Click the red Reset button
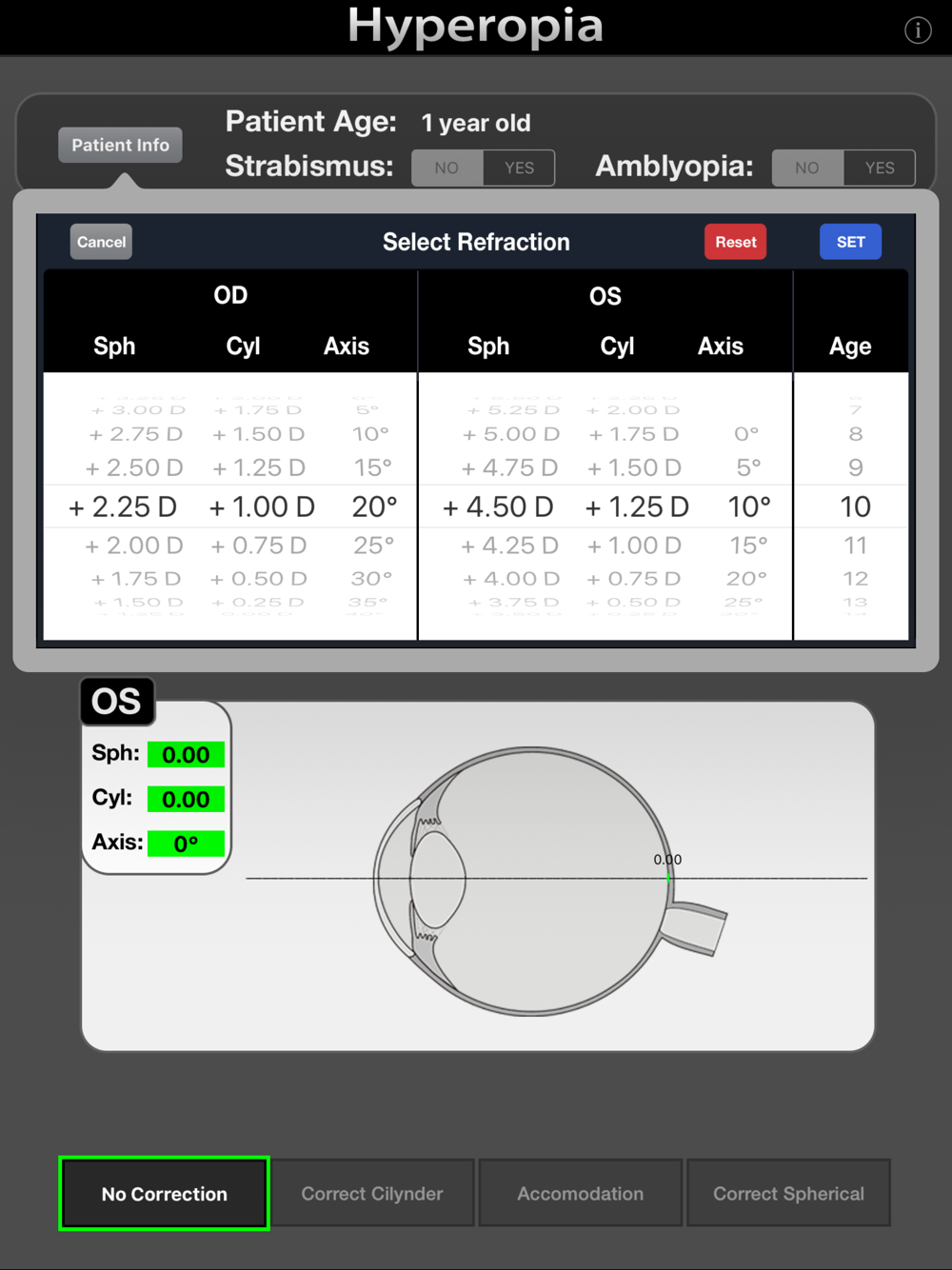This screenshot has width=952, height=1270. 736,242
